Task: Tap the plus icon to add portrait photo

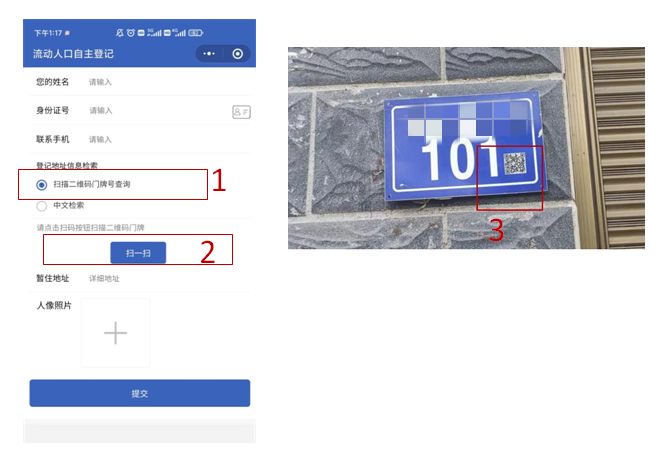Action: pyautogui.click(x=115, y=333)
